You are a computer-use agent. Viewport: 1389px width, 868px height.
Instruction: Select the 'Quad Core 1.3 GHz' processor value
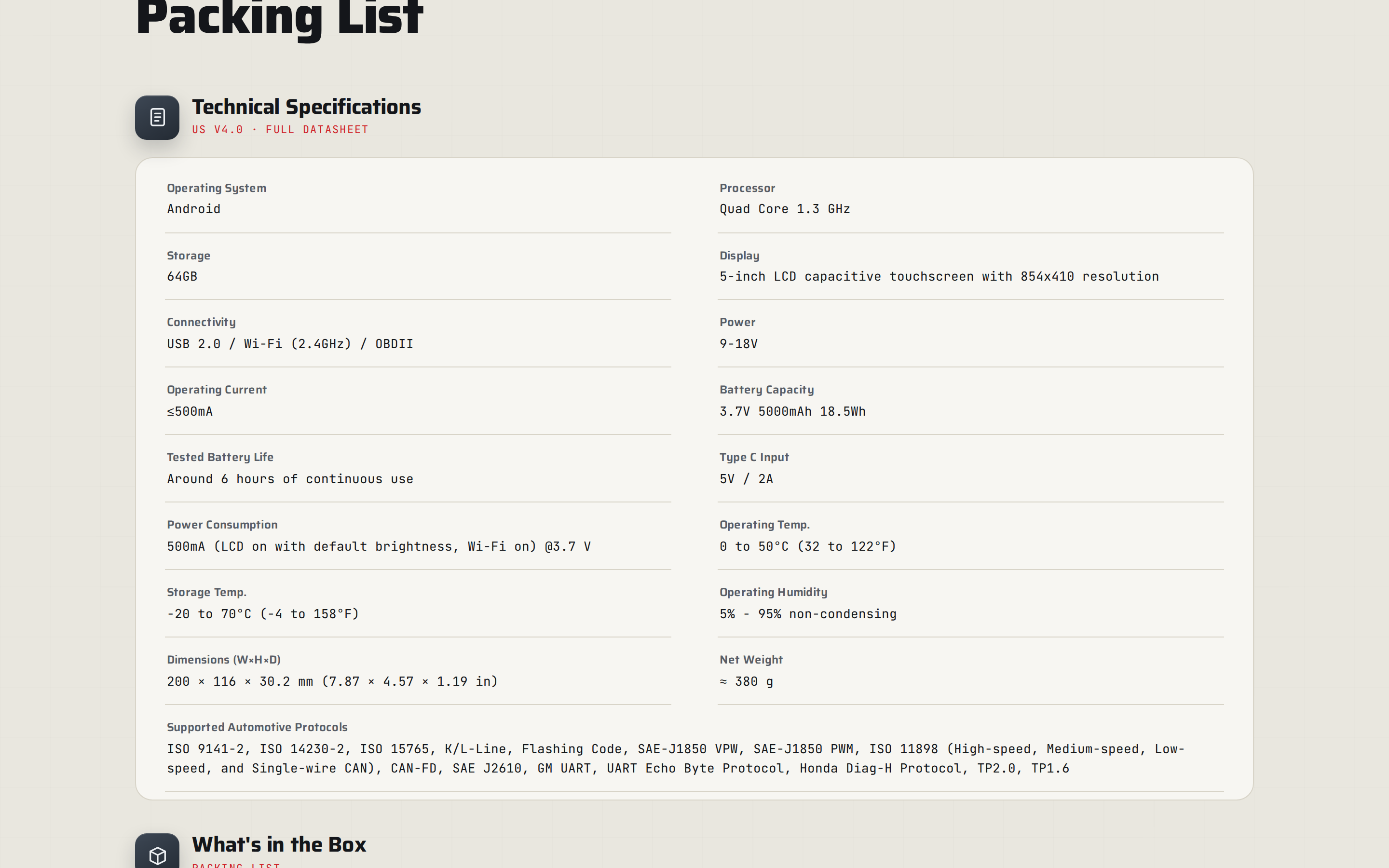click(785, 209)
